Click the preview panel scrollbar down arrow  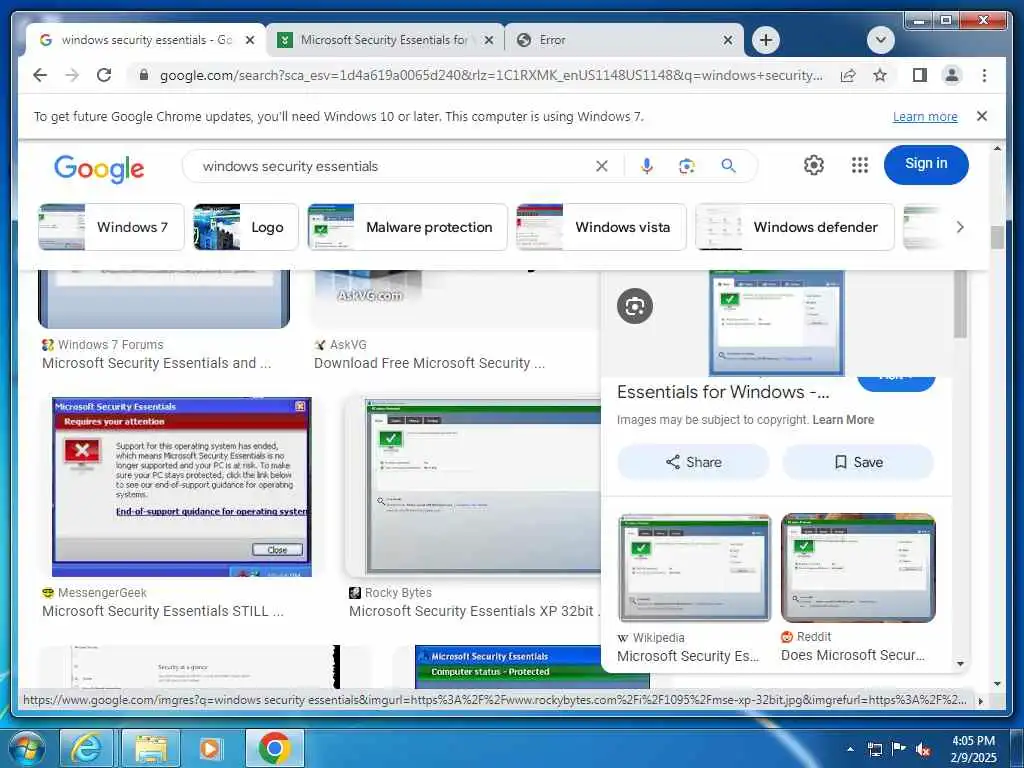tap(960, 664)
